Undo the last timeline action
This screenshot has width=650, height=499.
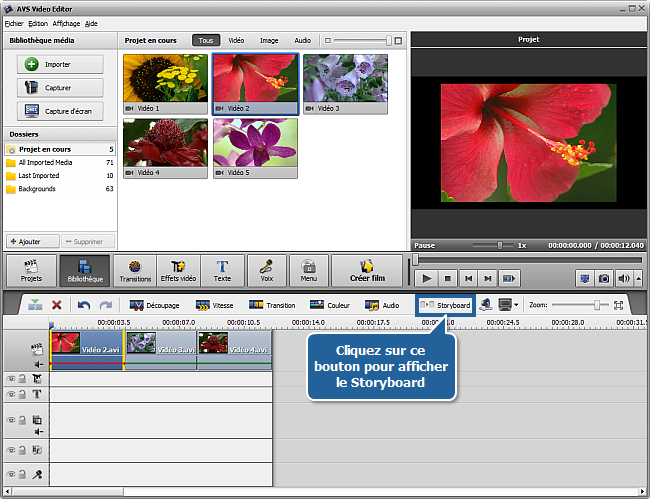[x=84, y=305]
